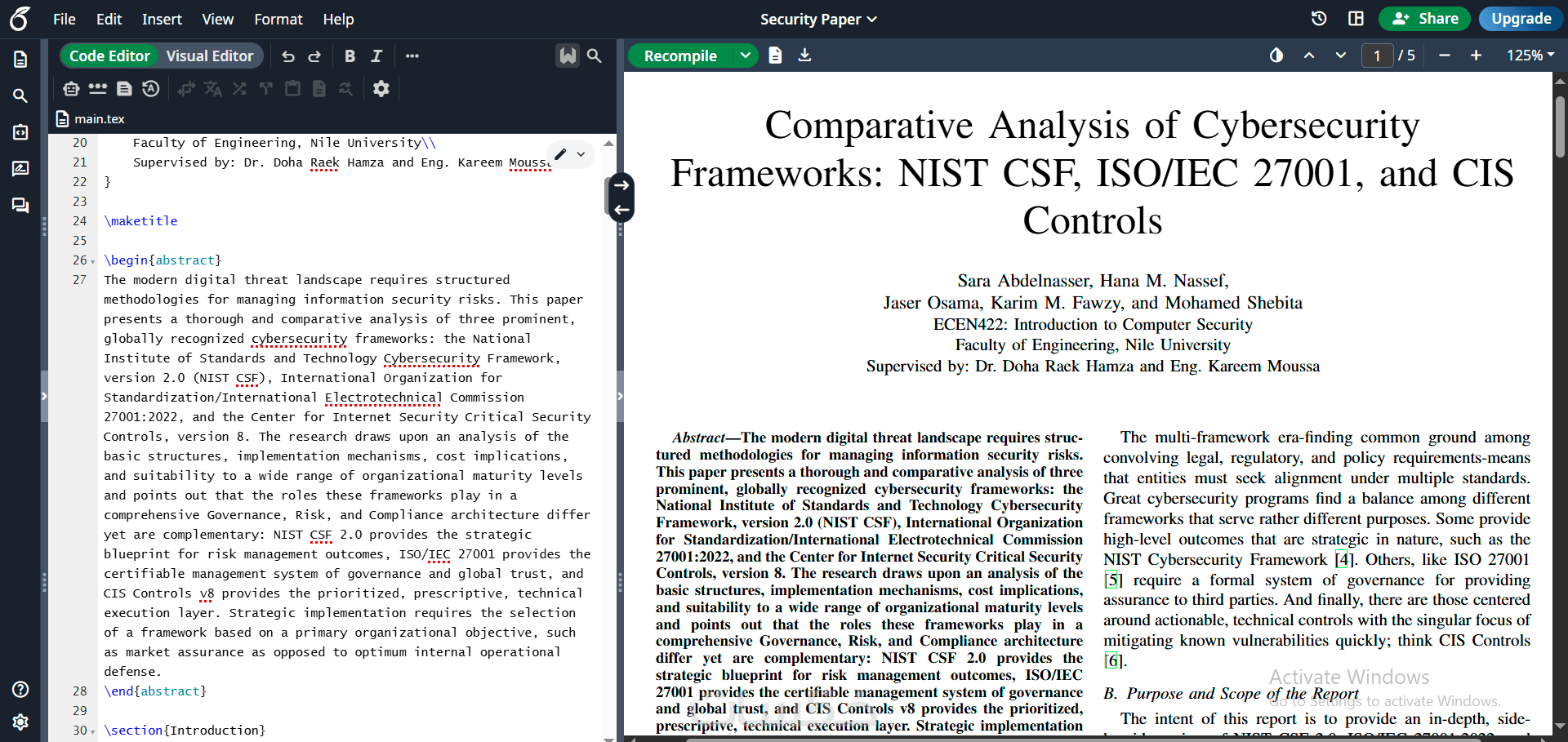Click the grayed-out shuffle icon
The width and height of the screenshot is (1568, 742).
click(x=239, y=88)
